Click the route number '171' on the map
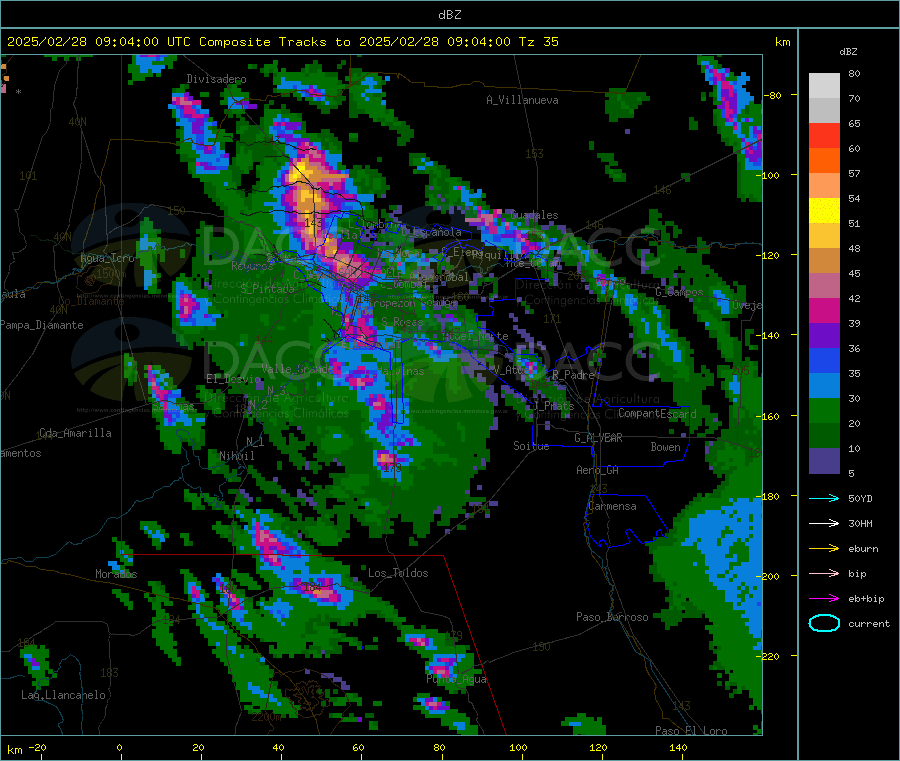900x761 pixels. [552, 319]
